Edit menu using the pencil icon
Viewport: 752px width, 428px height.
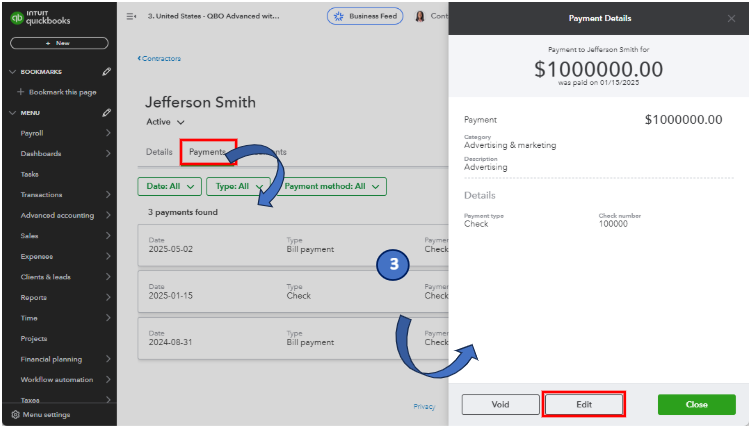coord(106,113)
